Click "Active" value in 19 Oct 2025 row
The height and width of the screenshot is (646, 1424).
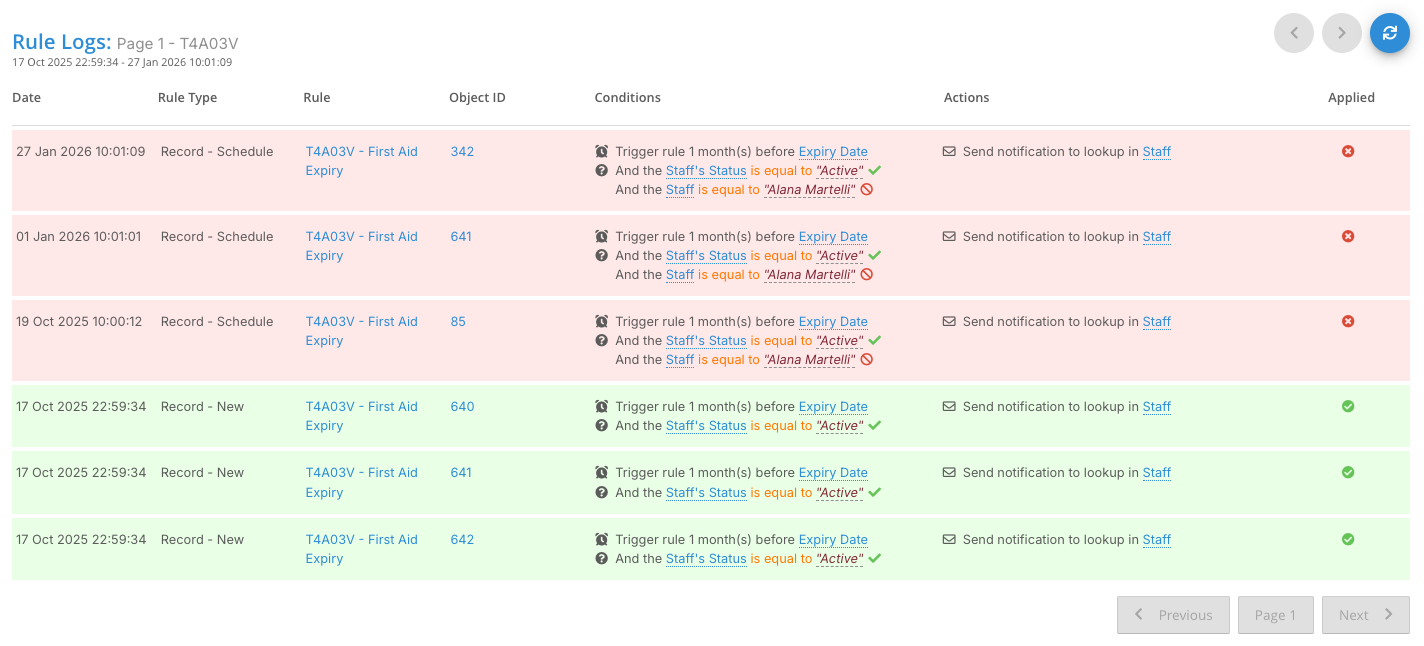(839, 341)
